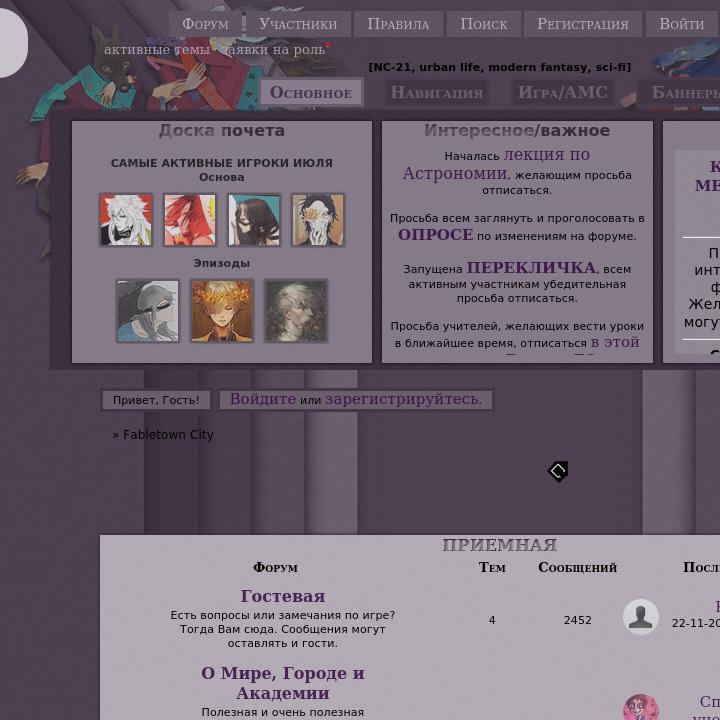720x720 pixels.
Task: Open лекция по Астрономии link
Action: 496,164
